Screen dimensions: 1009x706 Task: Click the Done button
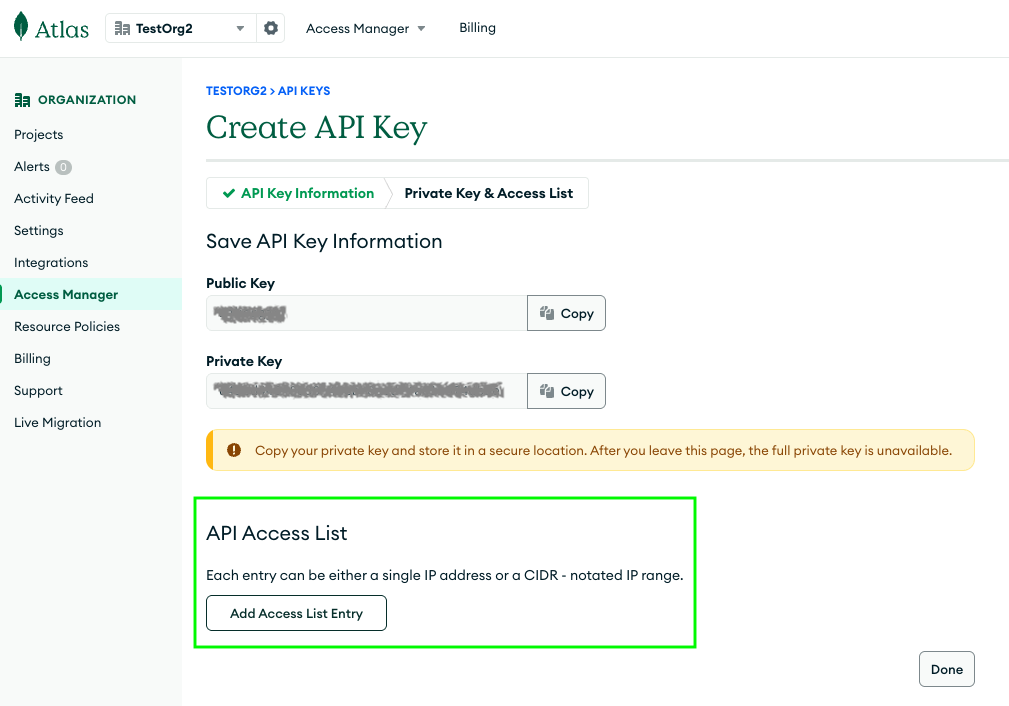[947, 669]
